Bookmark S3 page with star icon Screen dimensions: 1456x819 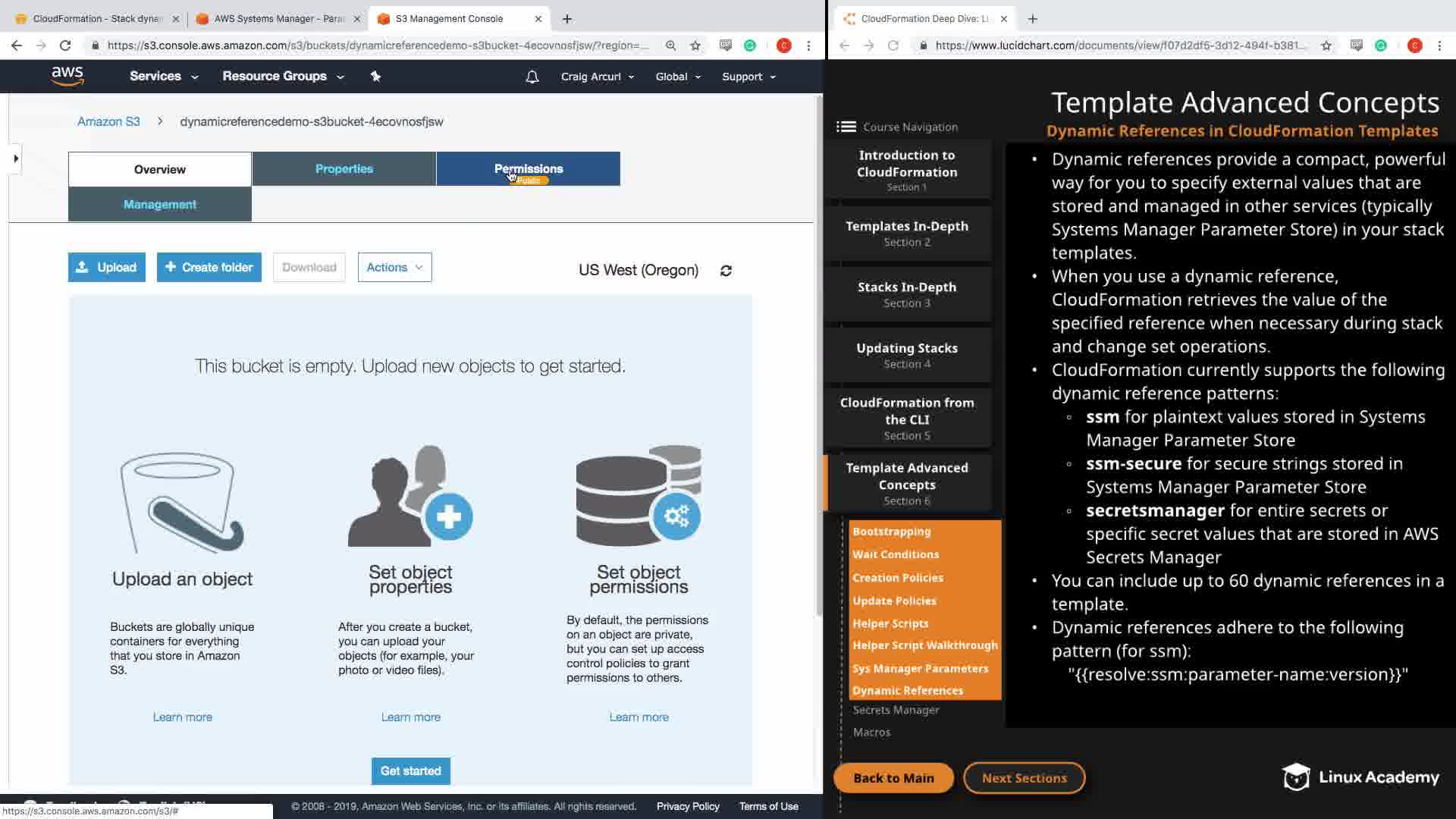[x=695, y=45]
